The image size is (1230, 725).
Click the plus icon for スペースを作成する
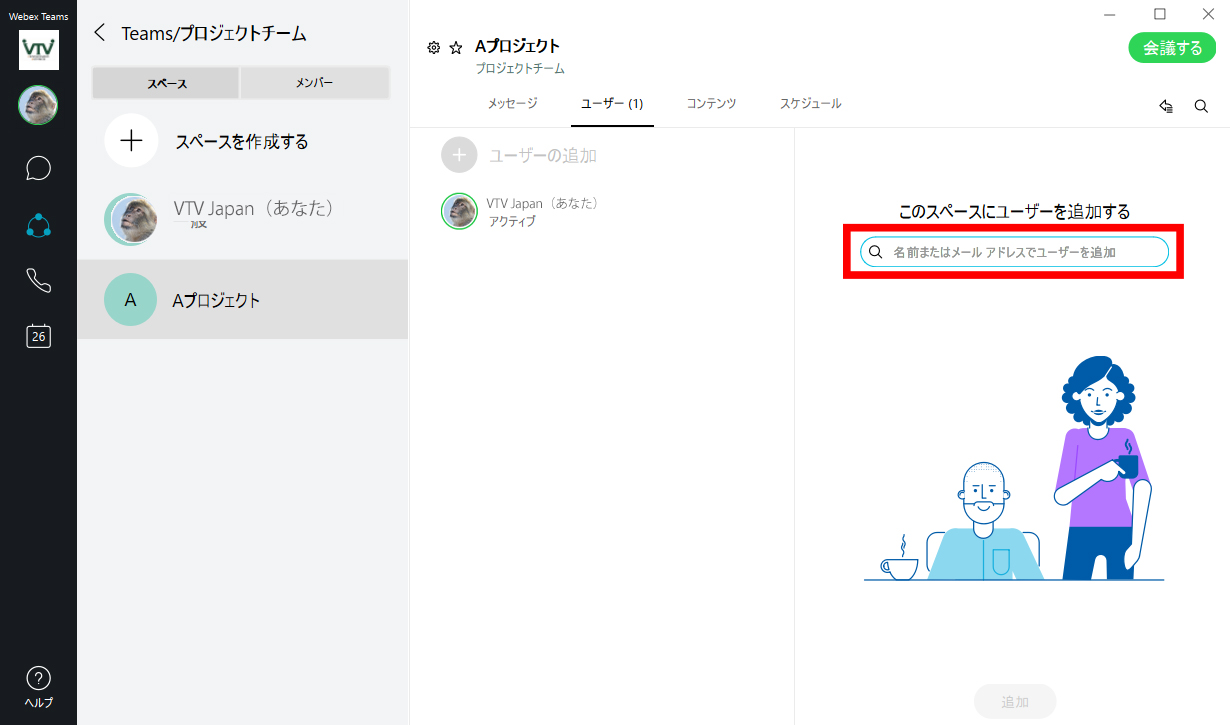131,140
